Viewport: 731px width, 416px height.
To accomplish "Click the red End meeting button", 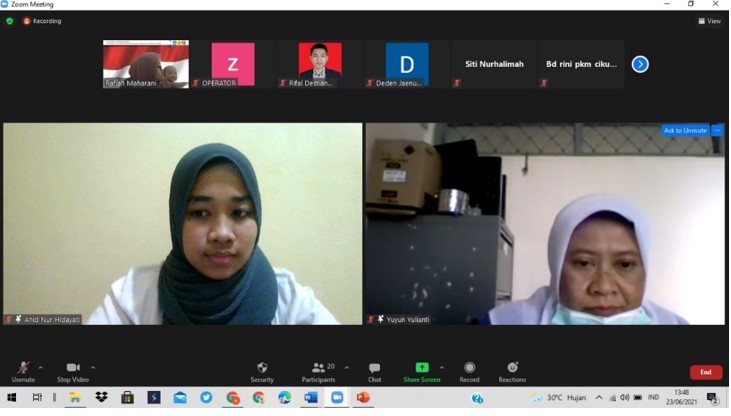I will click(705, 372).
